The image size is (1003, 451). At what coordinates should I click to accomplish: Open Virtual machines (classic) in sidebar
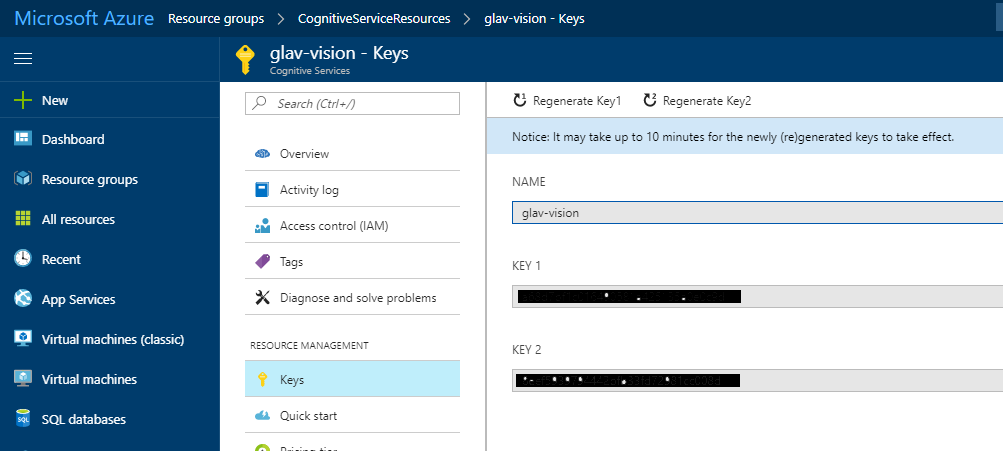click(113, 339)
